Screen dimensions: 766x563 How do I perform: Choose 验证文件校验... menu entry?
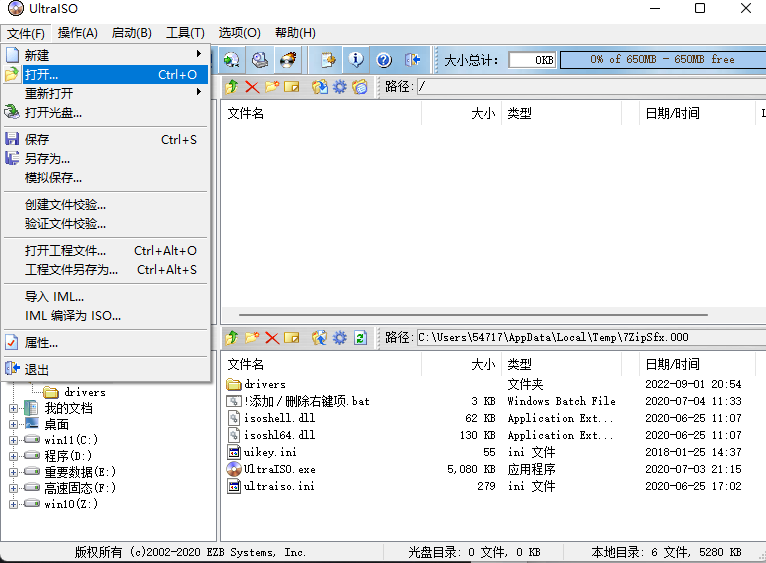point(106,224)
